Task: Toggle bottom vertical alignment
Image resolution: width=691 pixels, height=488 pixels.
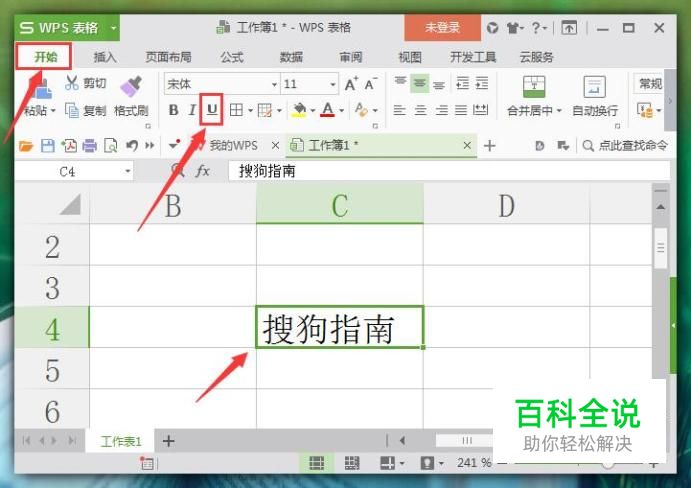Action: tap(438, 84)
